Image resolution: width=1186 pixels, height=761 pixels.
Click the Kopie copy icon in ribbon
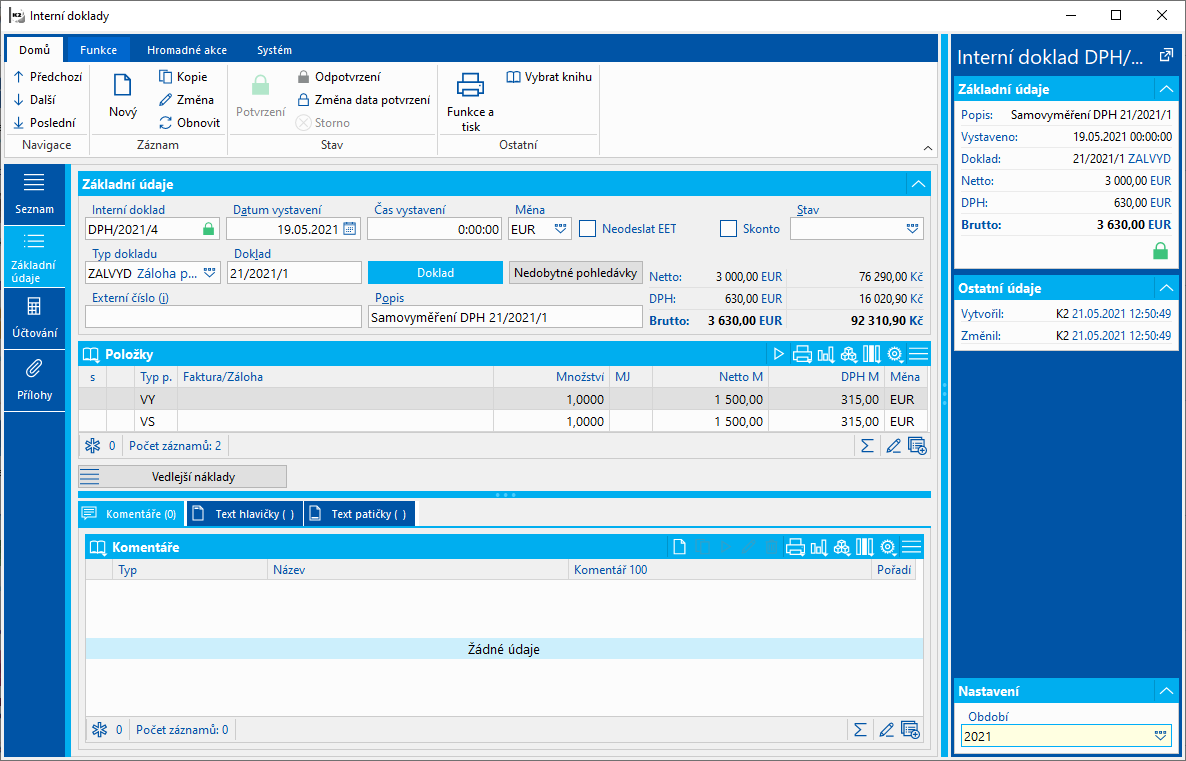166,76
